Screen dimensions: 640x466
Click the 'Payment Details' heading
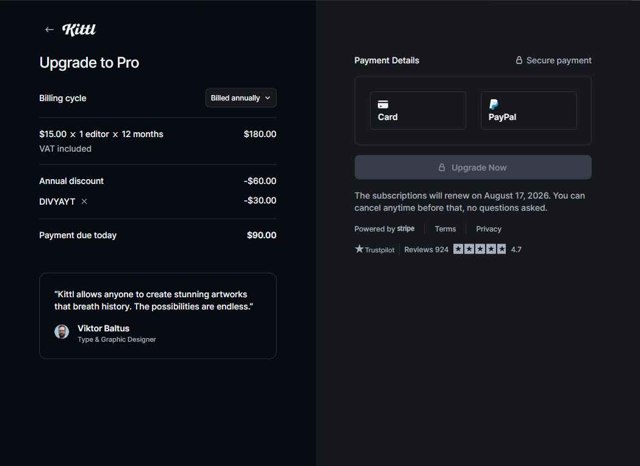387,60
